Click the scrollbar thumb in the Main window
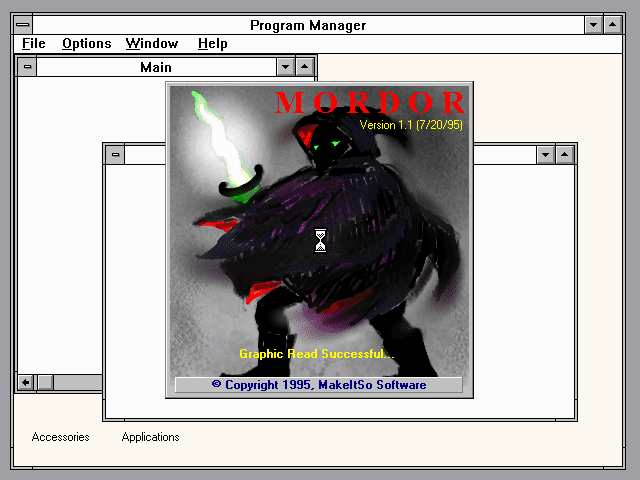 45,382
